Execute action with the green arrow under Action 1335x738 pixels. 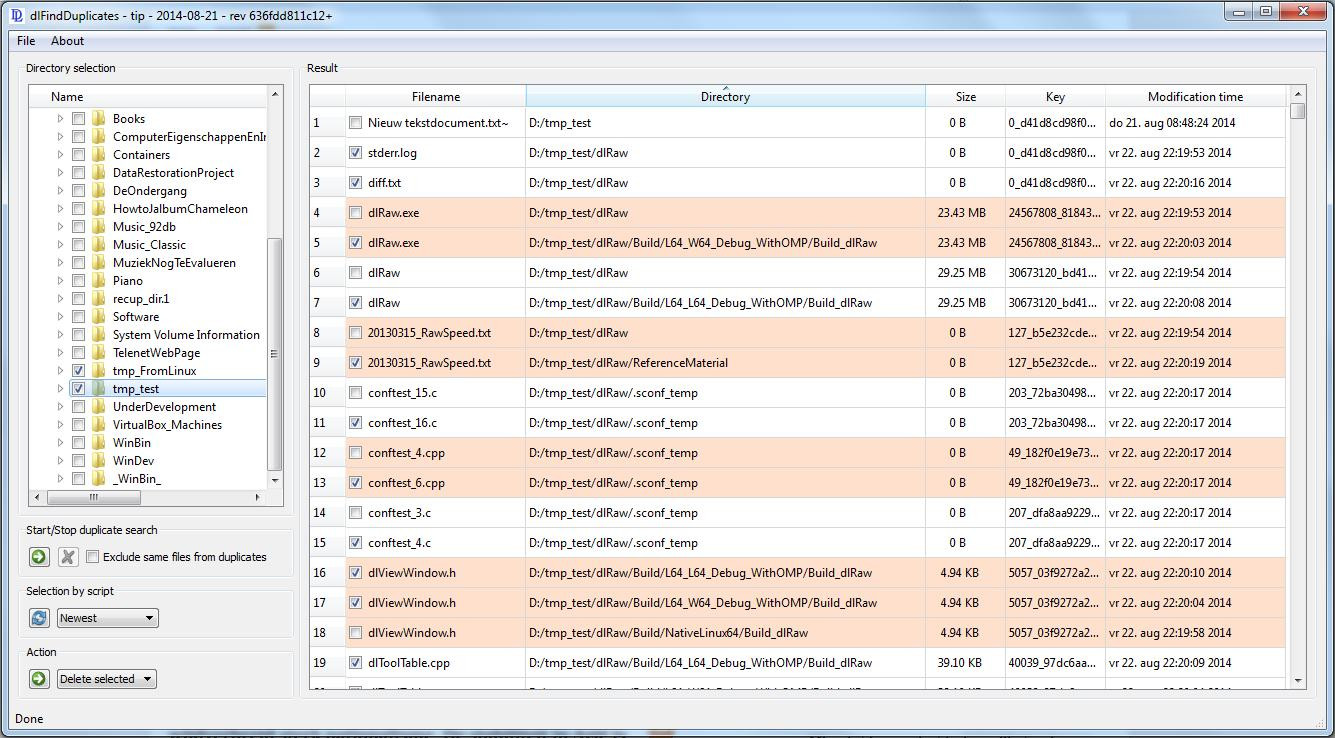coord(39,679)
